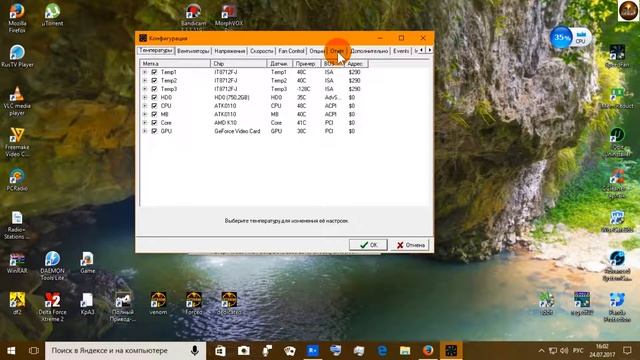Screen dimensions: 640x360
Task: Open SpeedFan desktop shortcut
Action: (617, 56)
